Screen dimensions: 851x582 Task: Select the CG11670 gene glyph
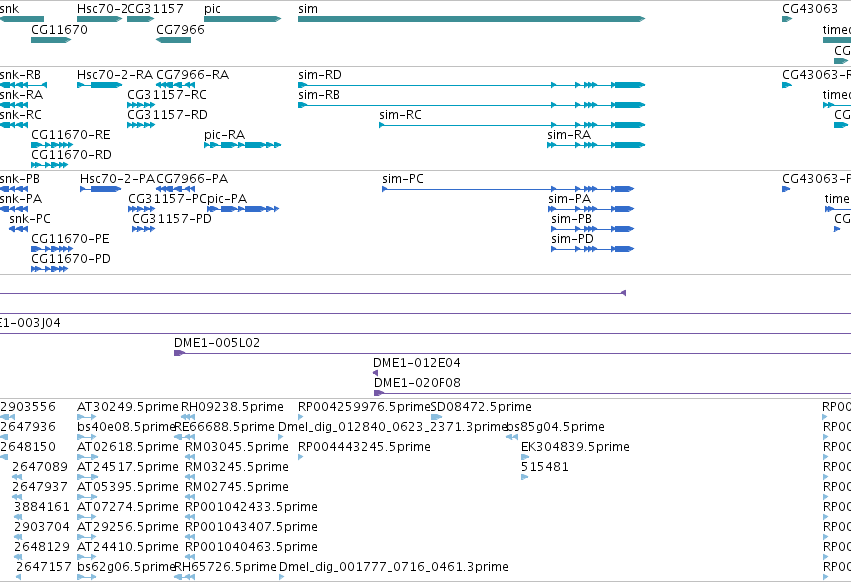tap(51, 40)
